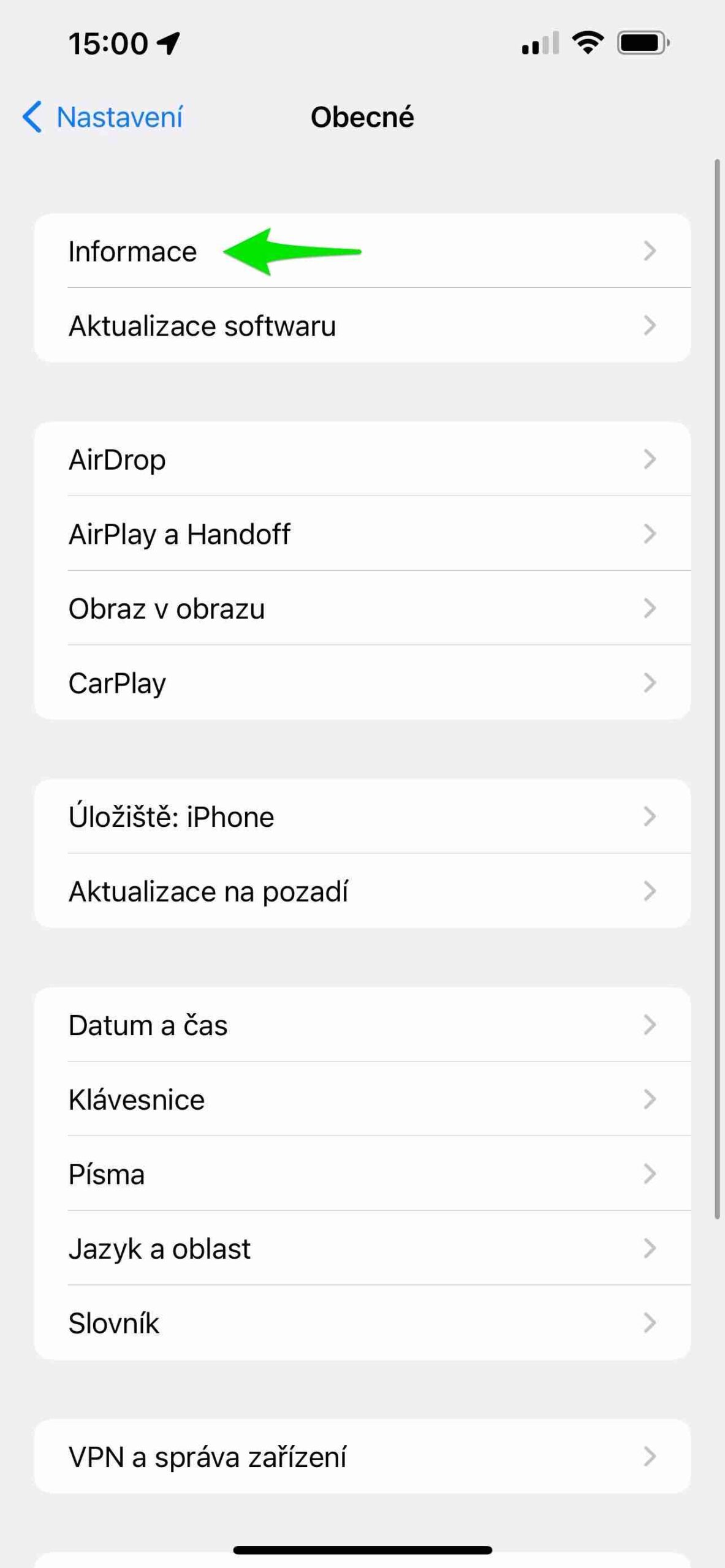Image resolution: width=725 pixels, height=1568 pixels.
Task: Tap the battery status icon
Action: 643,43
